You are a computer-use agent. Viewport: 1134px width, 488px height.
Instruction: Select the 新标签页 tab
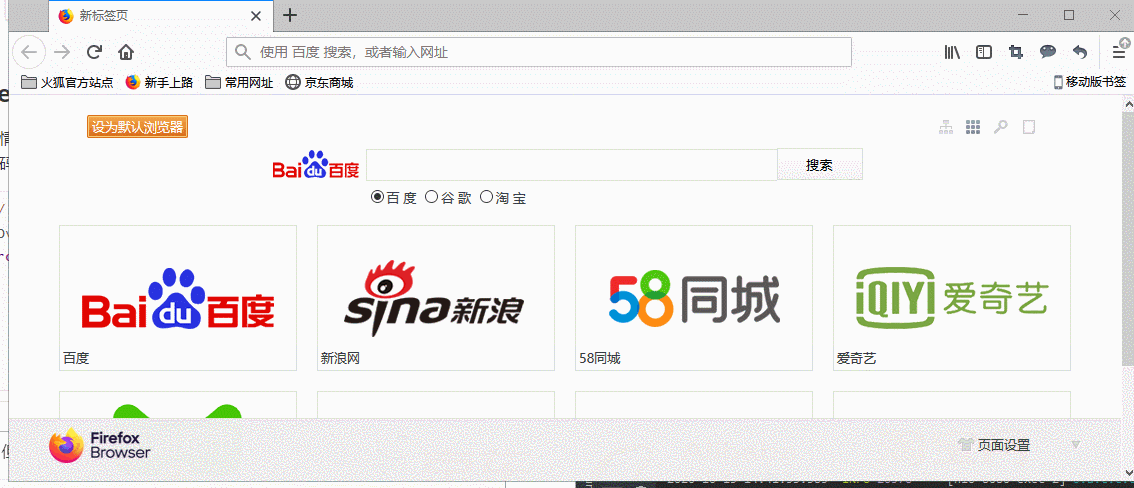161,16
